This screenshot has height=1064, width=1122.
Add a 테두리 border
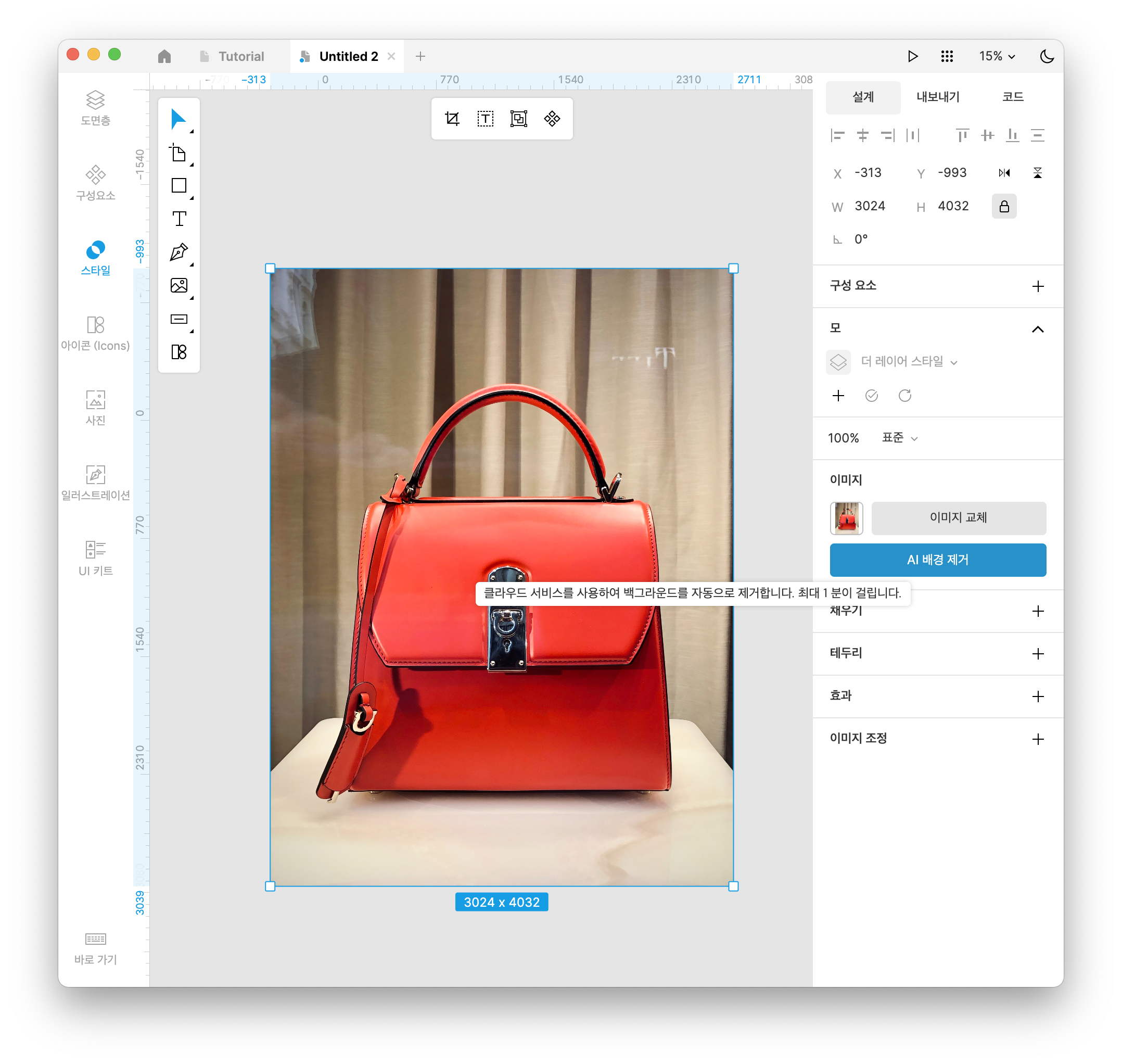(x=1037, y=653)
